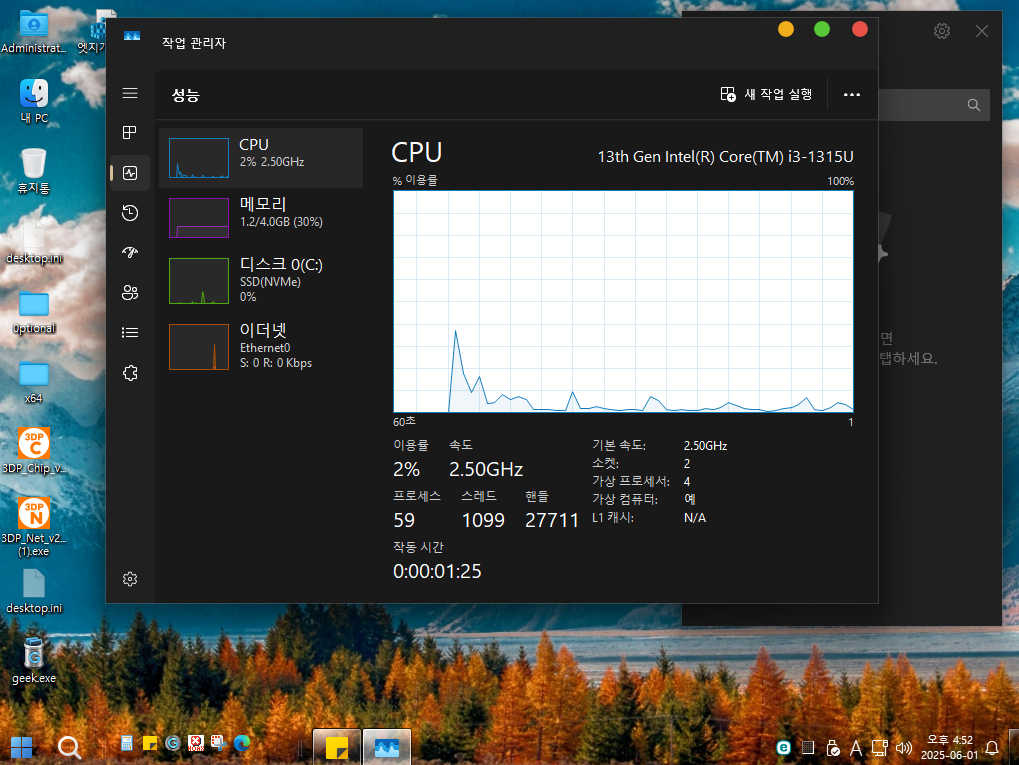The width and height of the screenshot is (1019, 765).
Task: Open the taskbar search magnifier
Action: pyautogui.click(x=69, y=747)
